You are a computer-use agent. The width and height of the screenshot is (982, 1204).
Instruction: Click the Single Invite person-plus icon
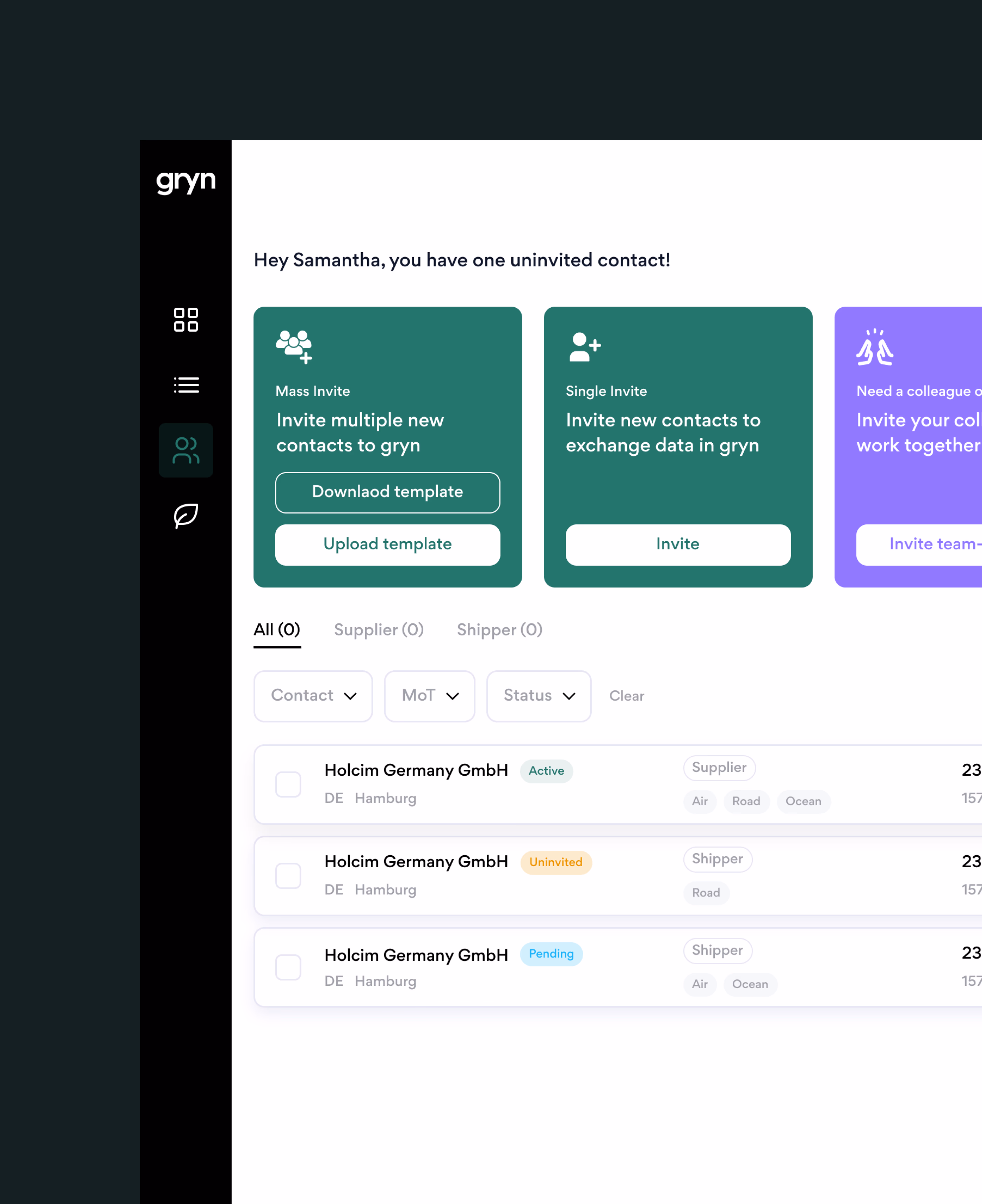pyautogui.click(x=584, y=346)
